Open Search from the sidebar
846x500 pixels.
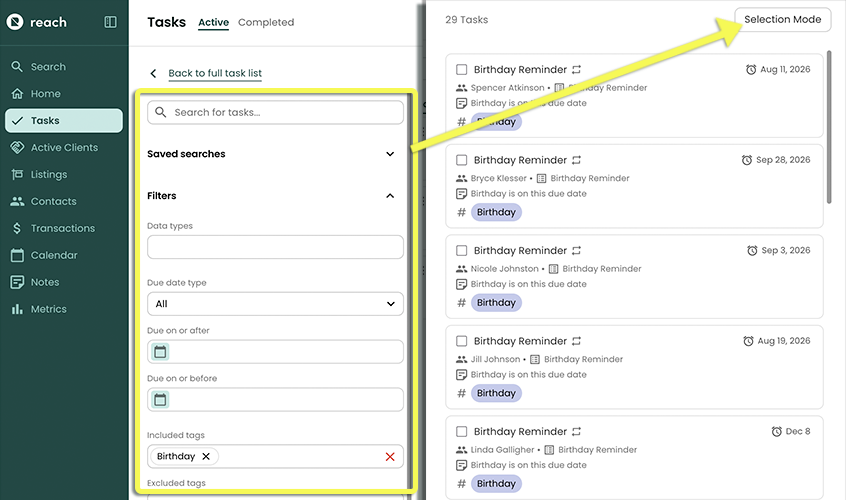click(47, 67)
